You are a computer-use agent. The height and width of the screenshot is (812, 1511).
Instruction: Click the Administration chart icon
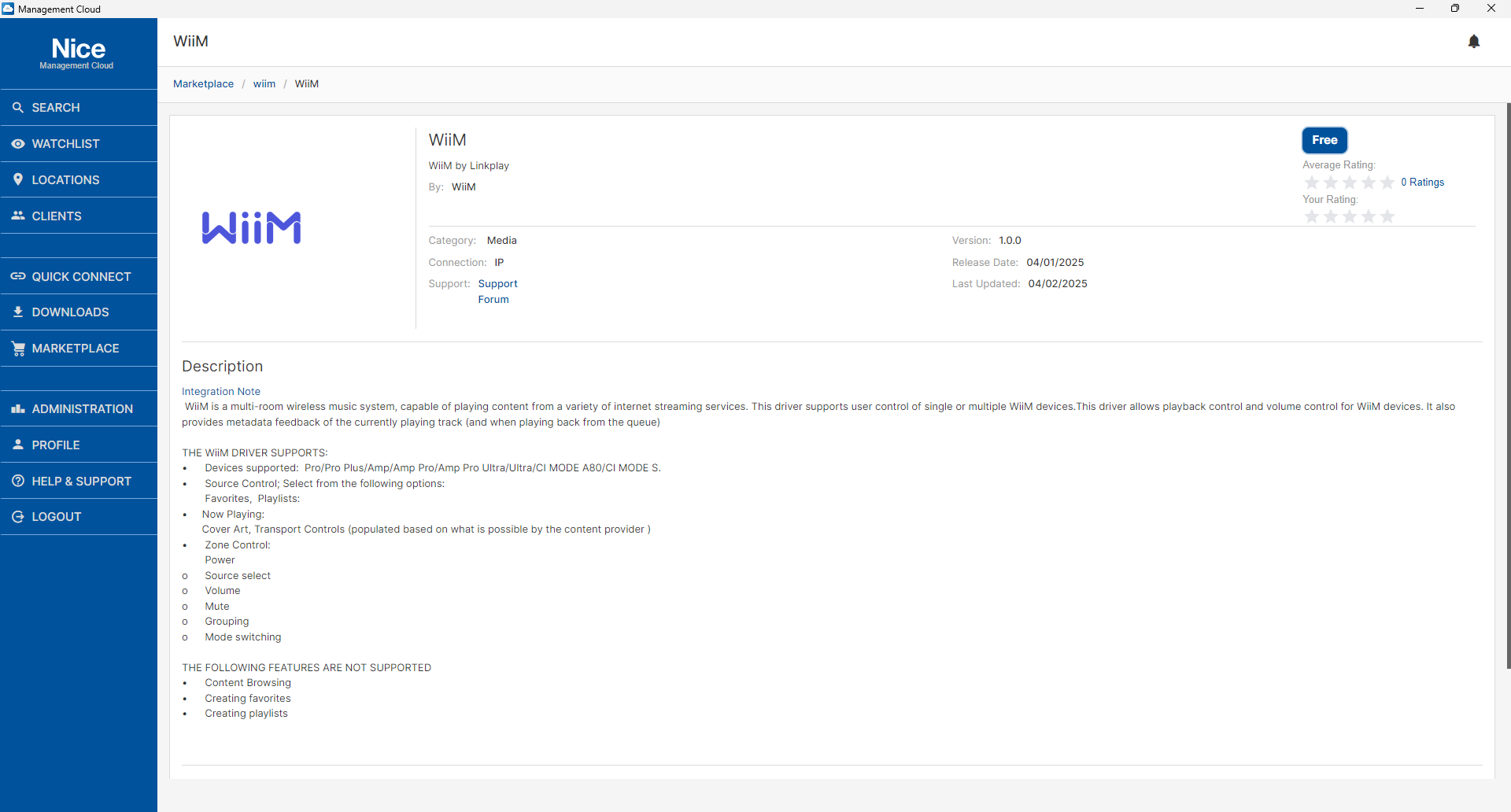(18, 408)
